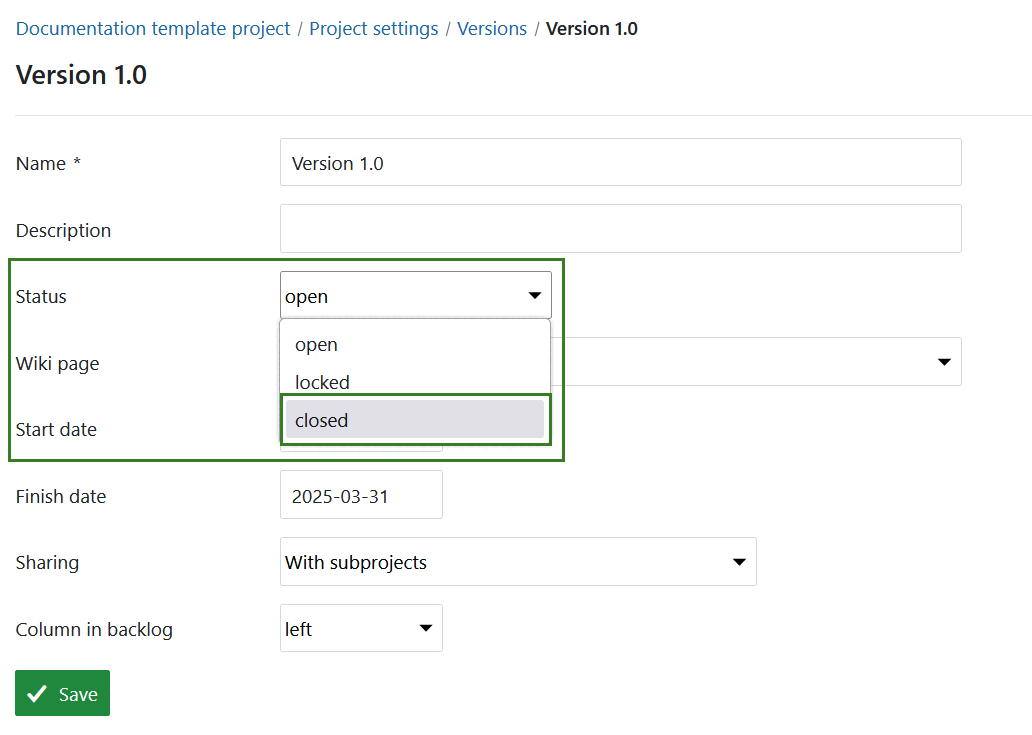This screenshot has height=735, width=1032.
Task: Click the bold "Version 1.0" breadcrumb text
Action: click(x=591, y=28)
